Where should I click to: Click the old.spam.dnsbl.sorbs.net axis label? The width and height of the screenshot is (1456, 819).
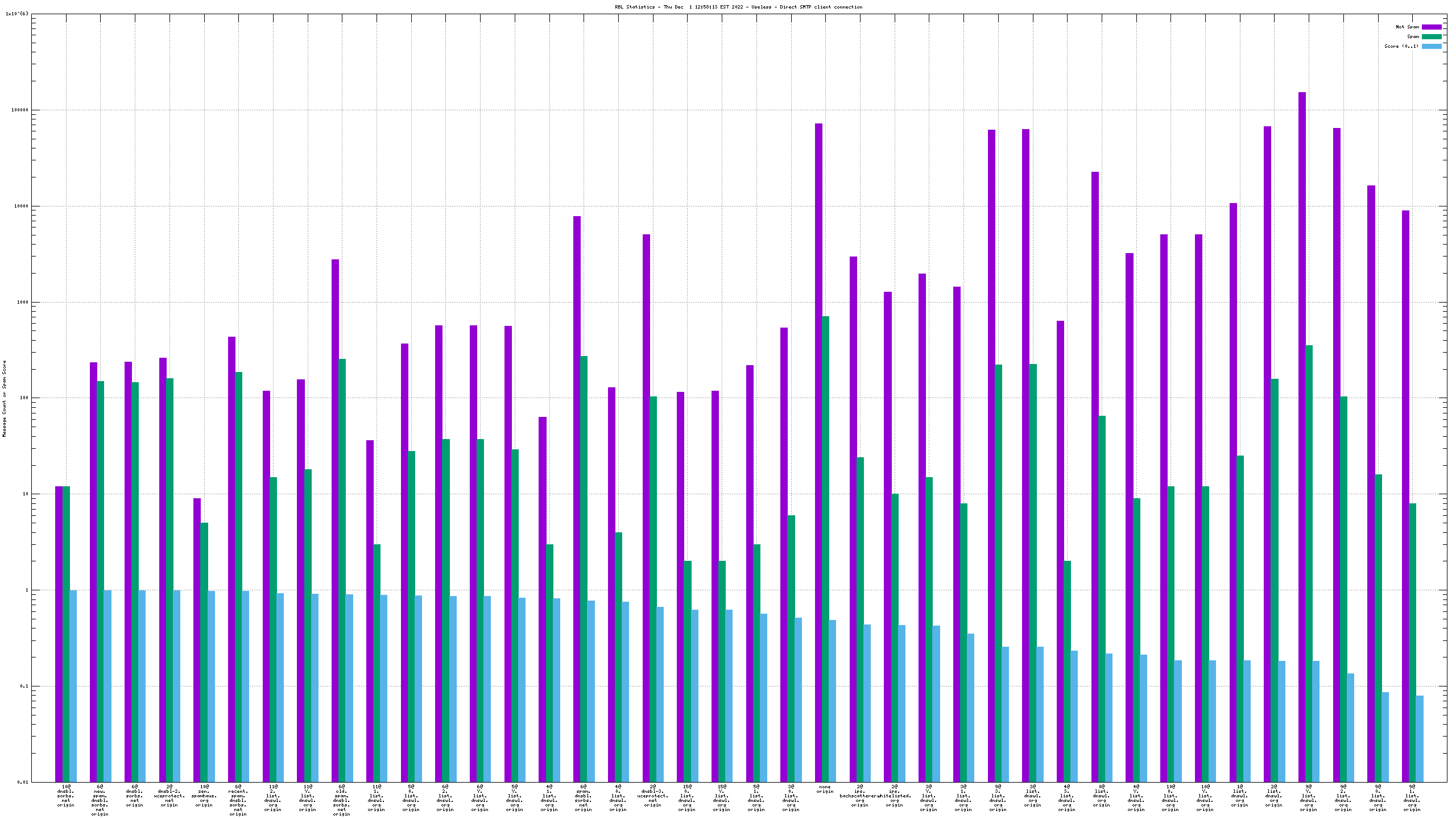[342, 800]
